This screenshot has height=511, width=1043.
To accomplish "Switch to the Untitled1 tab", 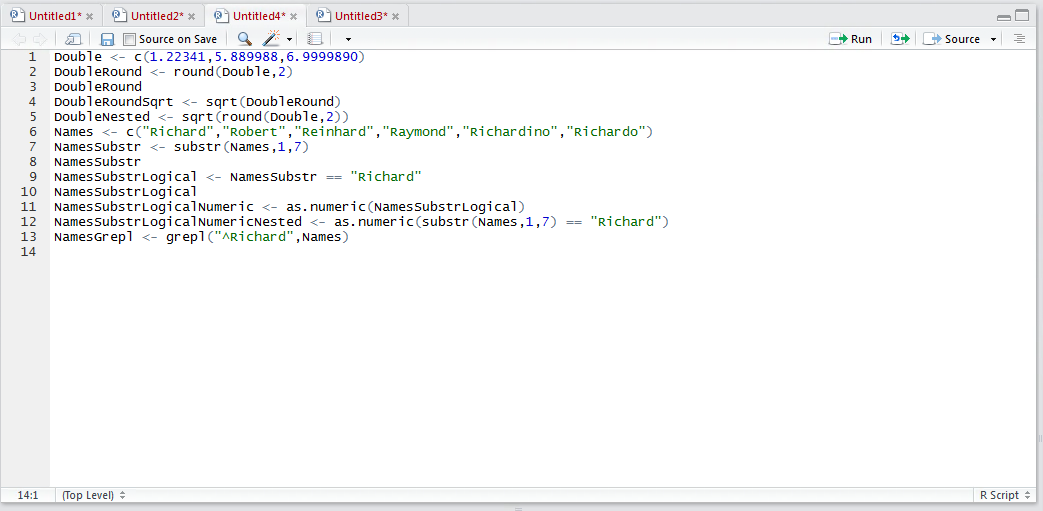I will coord(56,15).
